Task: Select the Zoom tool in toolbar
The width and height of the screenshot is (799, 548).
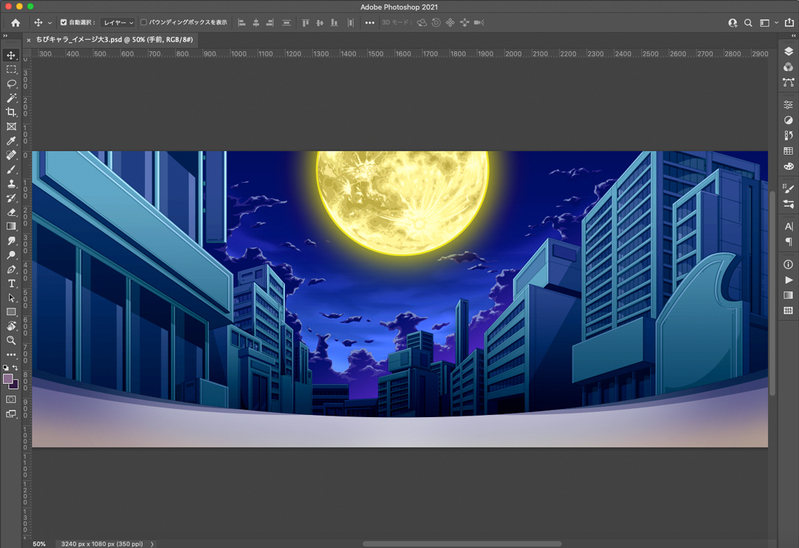Action: click(x=11, y=340)
